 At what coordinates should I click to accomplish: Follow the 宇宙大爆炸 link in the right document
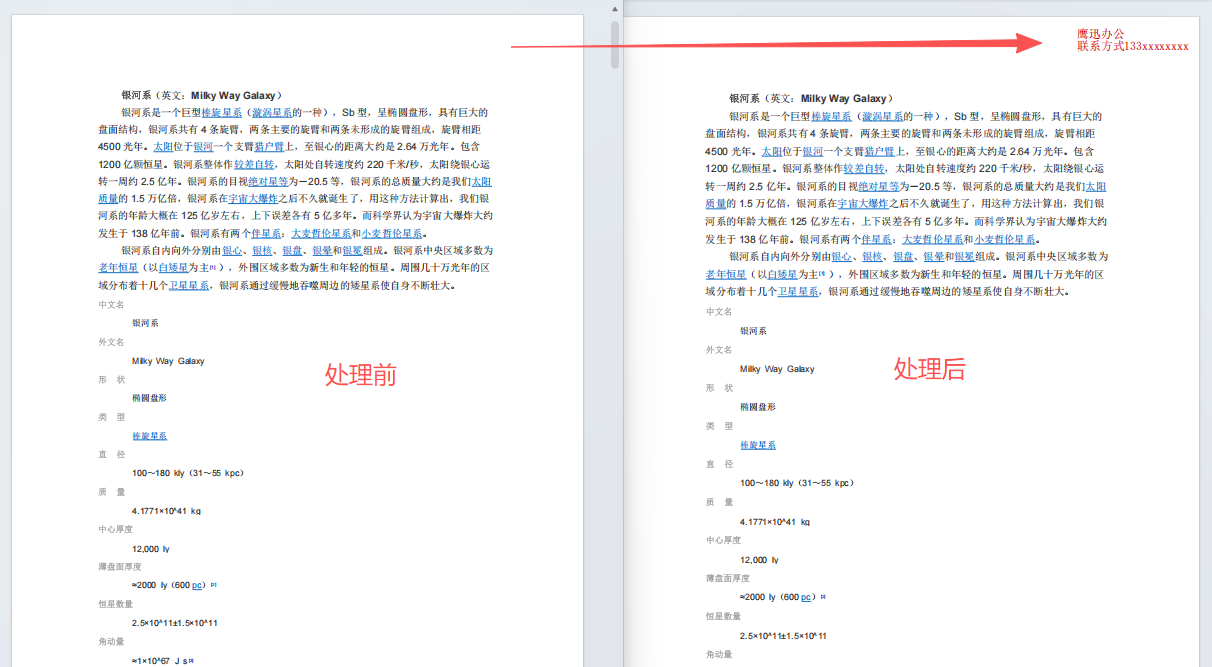[865, 204]
